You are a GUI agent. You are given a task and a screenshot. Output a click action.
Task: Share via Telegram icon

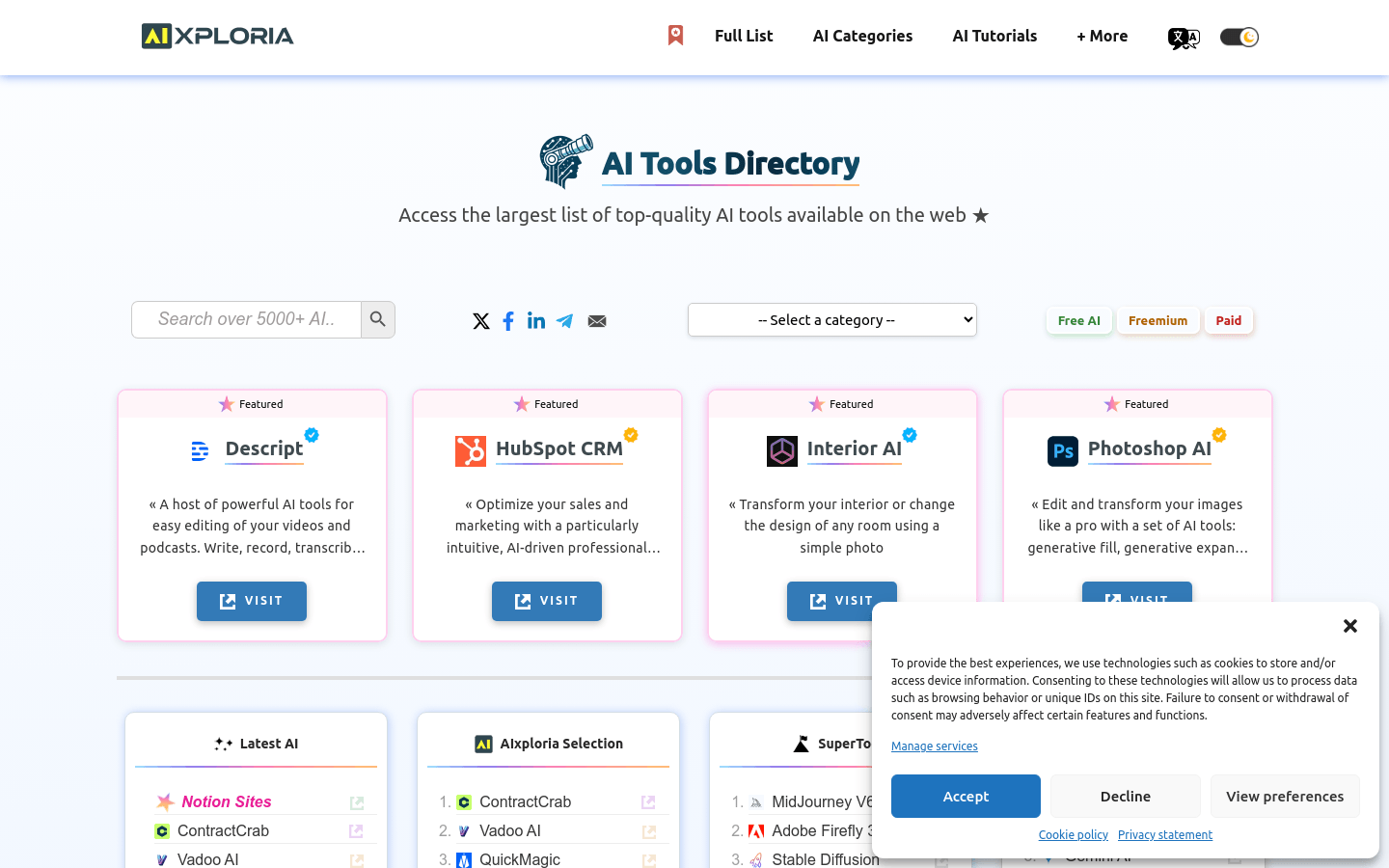tap(565, 321)
